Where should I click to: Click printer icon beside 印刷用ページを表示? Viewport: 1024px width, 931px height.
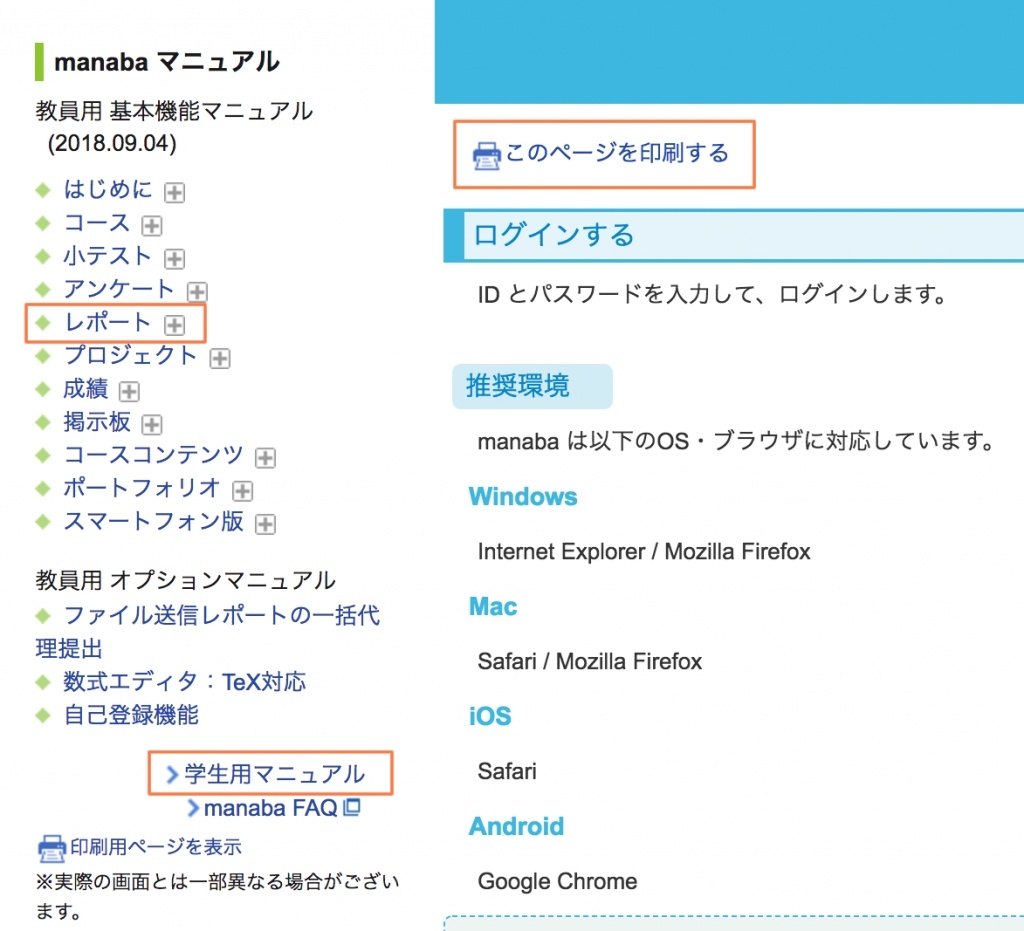(x=52, y=849)
